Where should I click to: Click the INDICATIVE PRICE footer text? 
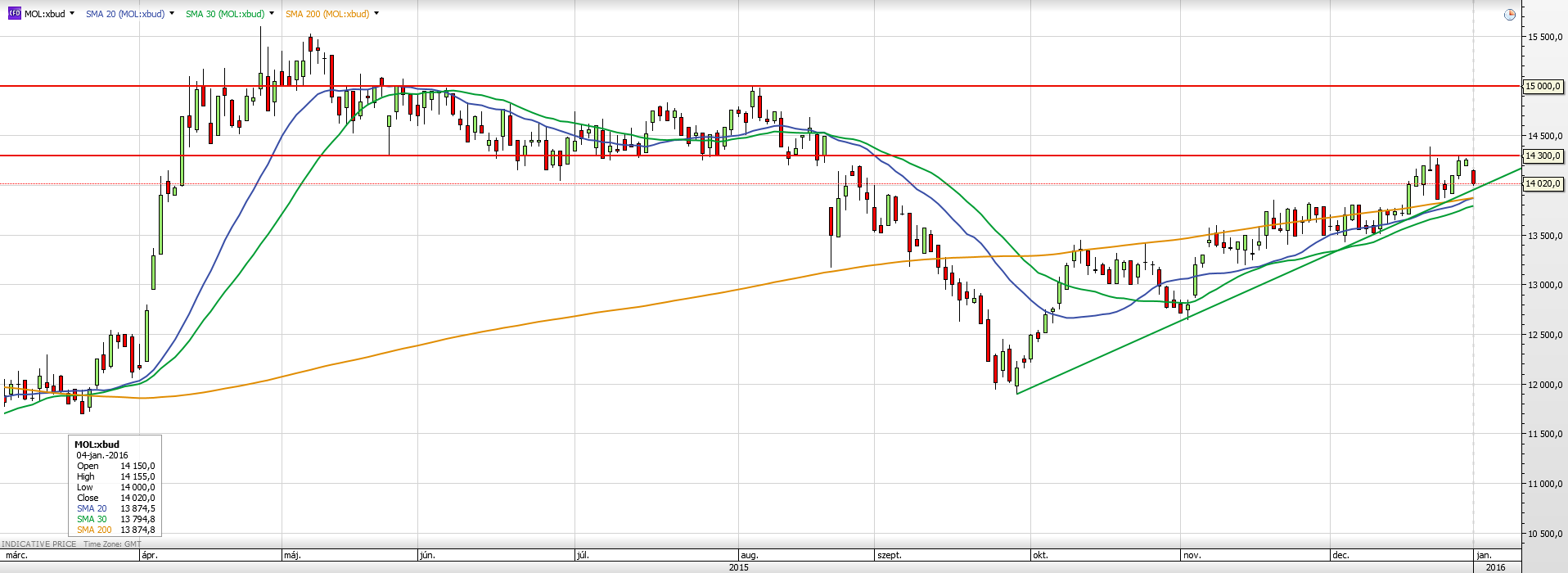click(39, 544)
